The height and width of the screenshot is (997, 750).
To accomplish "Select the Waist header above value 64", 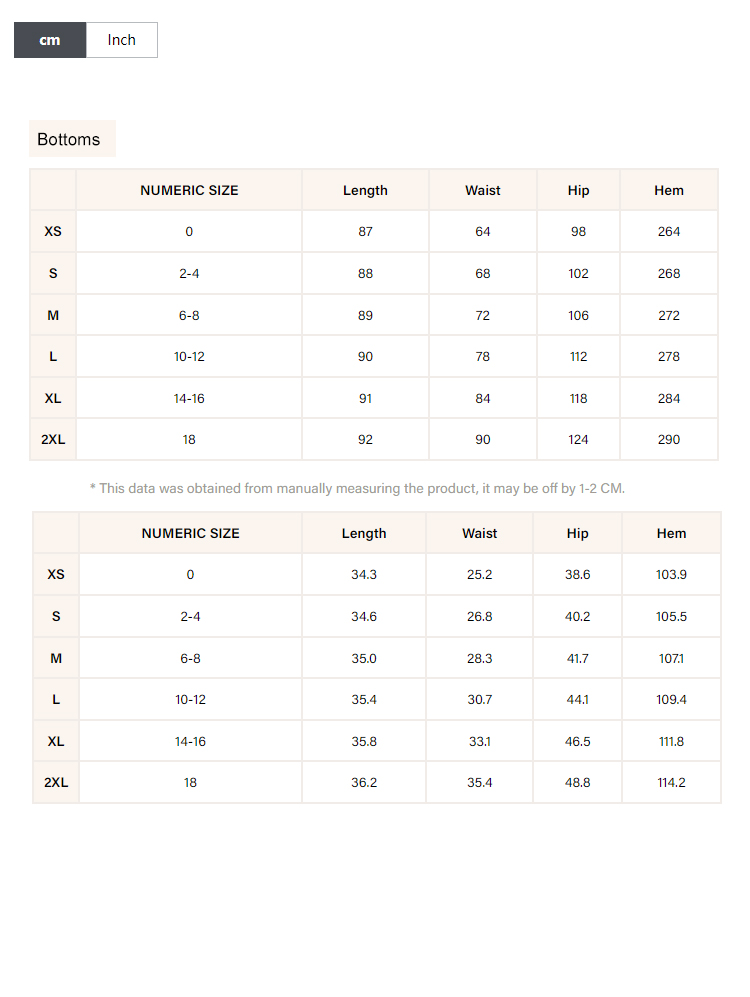I will click(x=483, y=190).
